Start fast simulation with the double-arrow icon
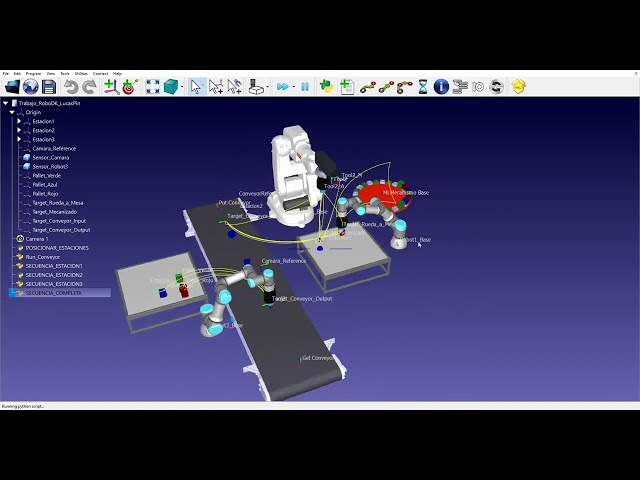 282,87
